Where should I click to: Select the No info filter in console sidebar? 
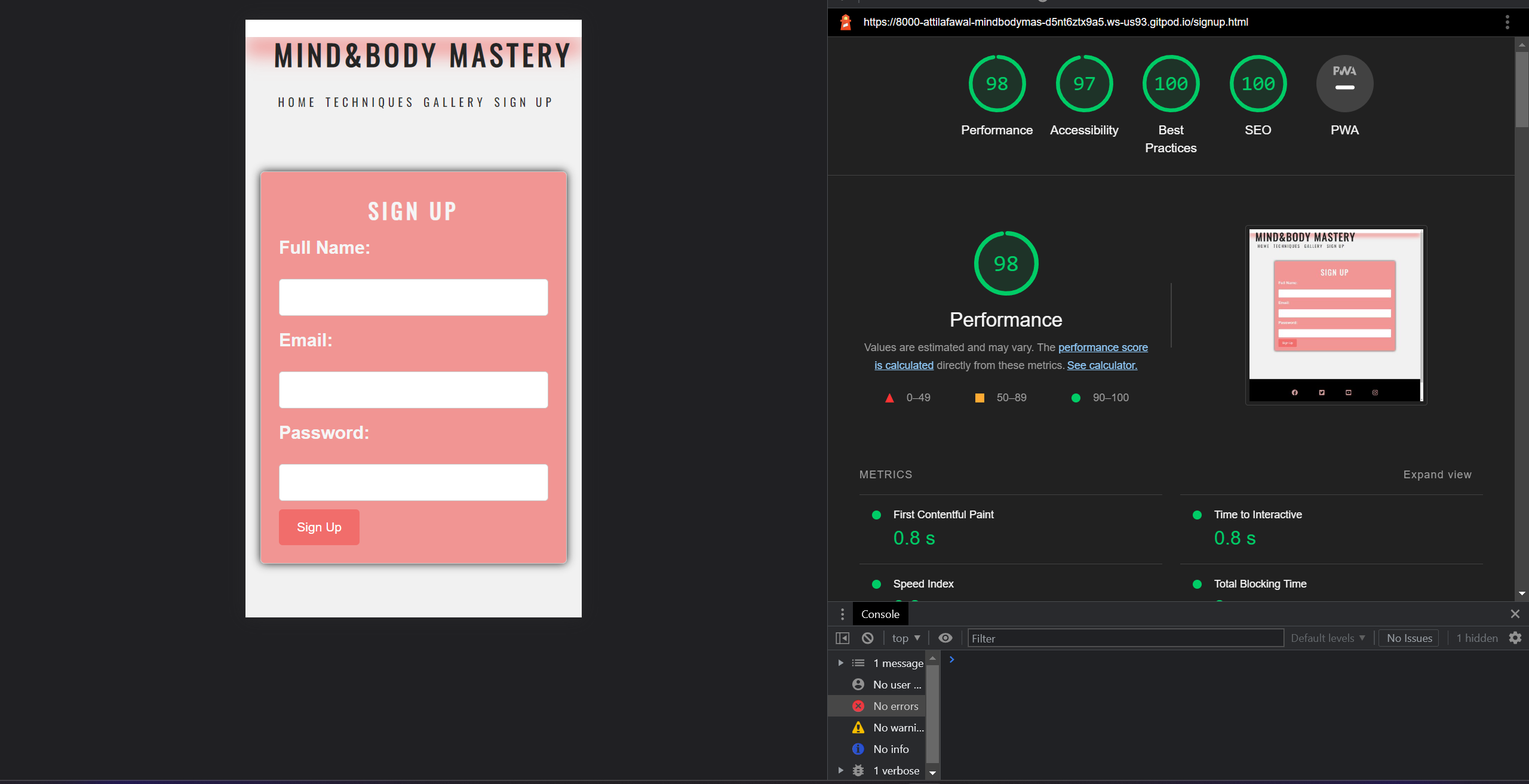click(891, 749)
